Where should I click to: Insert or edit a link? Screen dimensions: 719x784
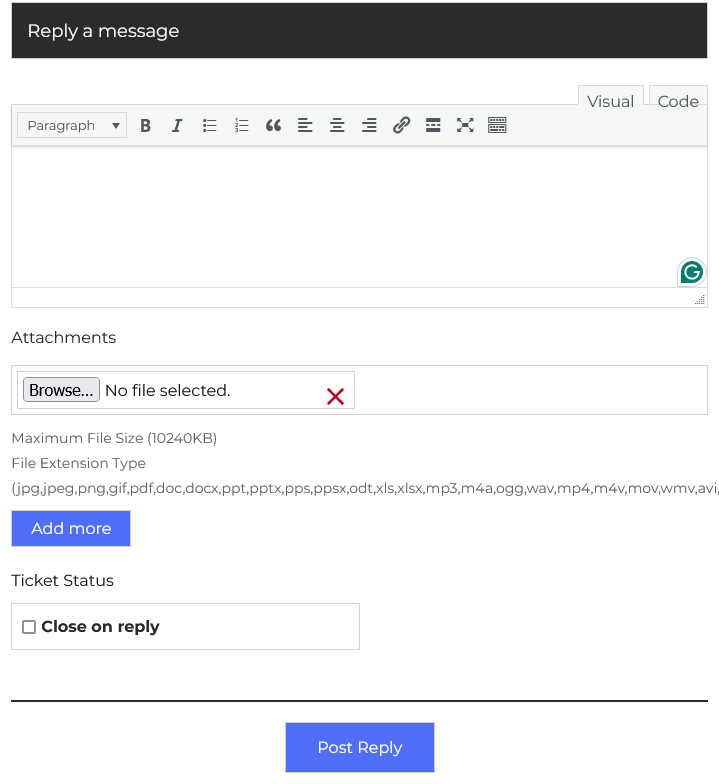click(401, 126)
